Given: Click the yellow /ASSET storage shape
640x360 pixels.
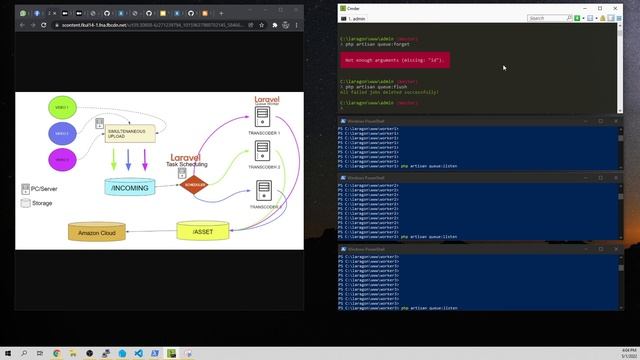Looking at the screenshot, I should tap(203, 231).
